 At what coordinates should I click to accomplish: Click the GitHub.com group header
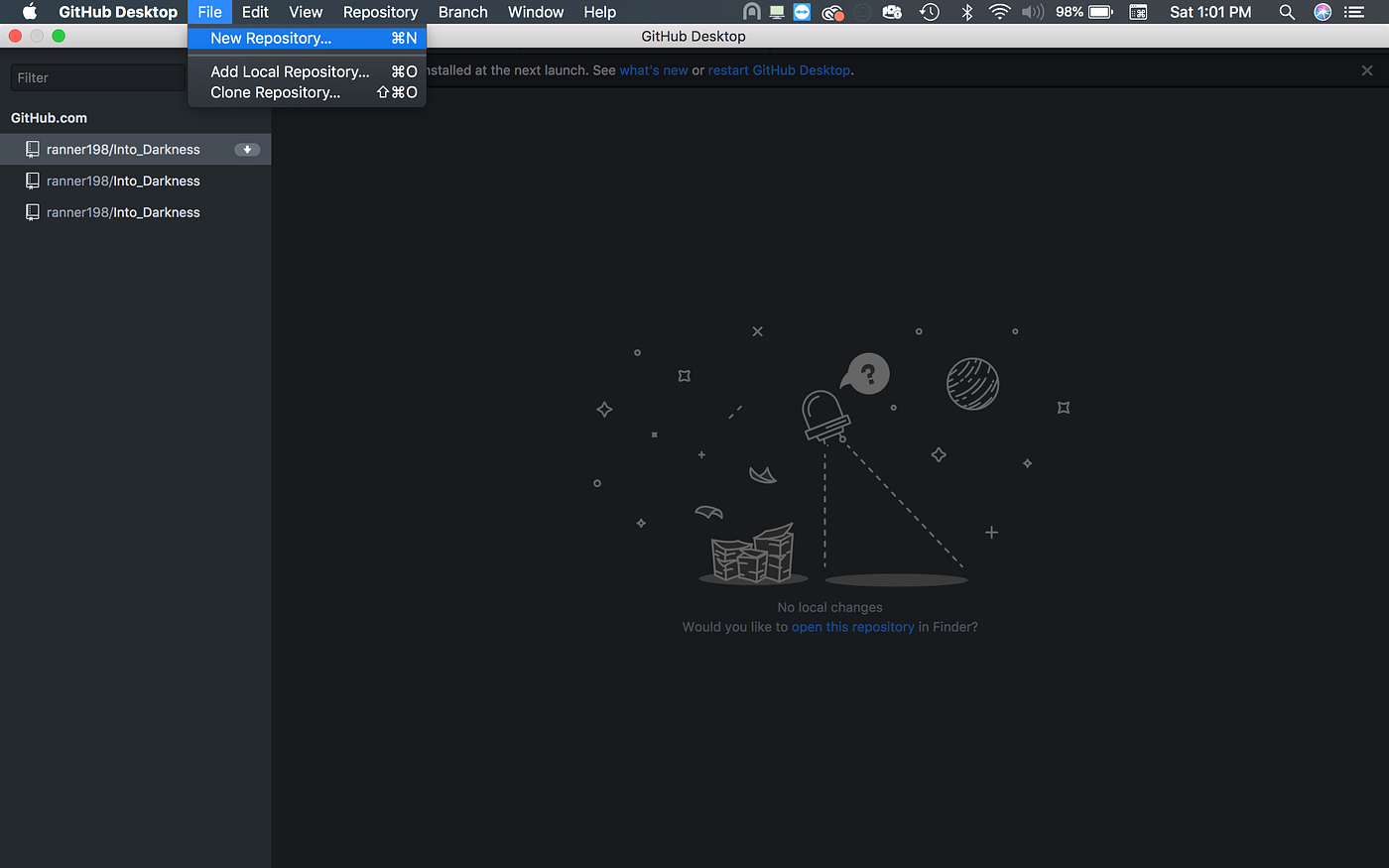[49, 118]
